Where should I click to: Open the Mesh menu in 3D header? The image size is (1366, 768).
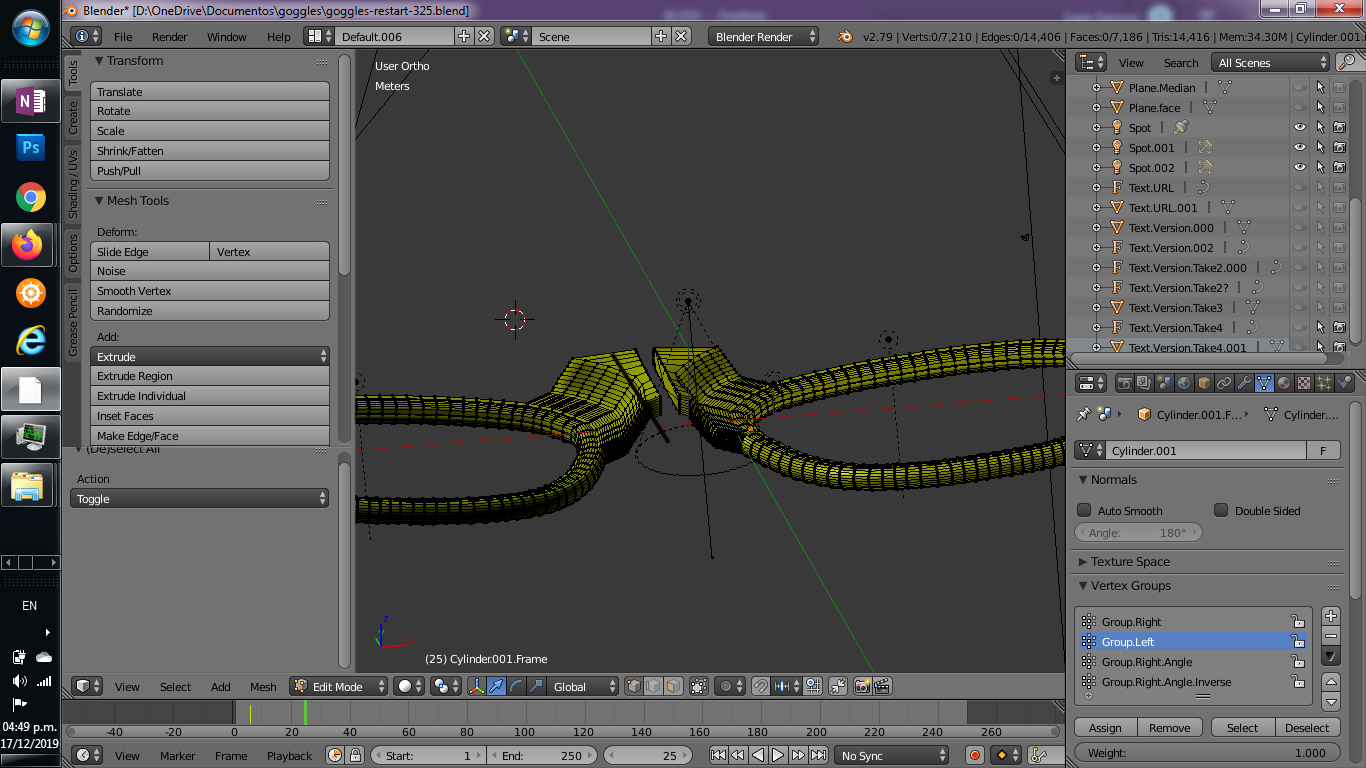[263, 687]
